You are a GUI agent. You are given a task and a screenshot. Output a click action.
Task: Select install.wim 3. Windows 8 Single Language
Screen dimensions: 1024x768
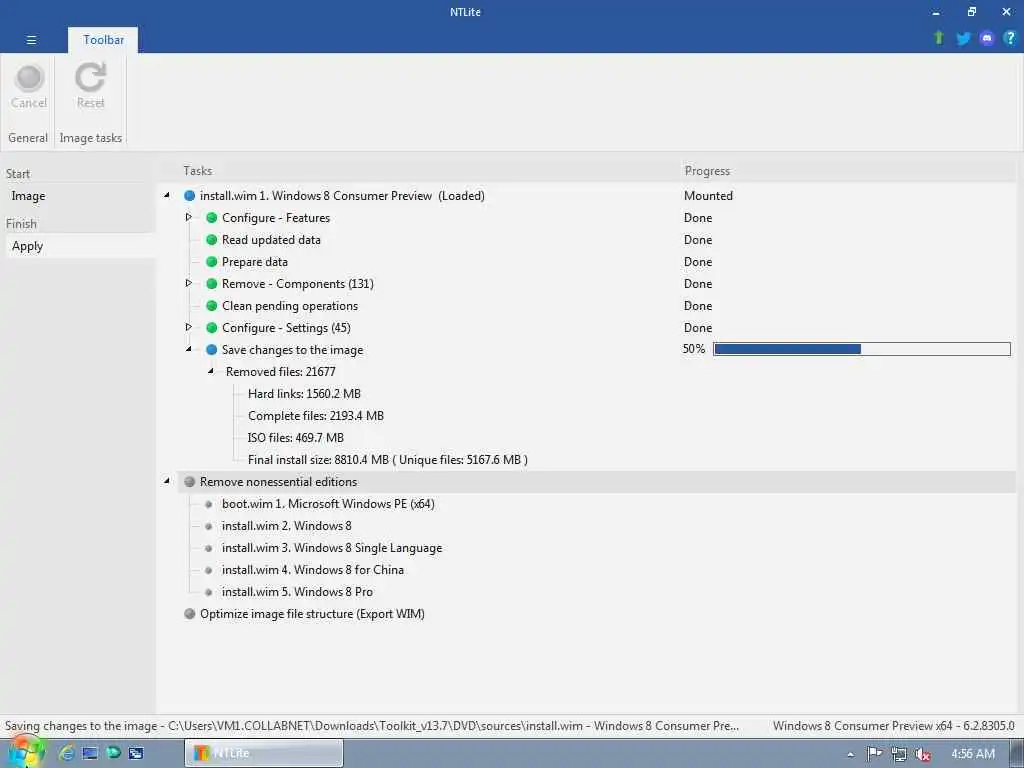point(332,548)
